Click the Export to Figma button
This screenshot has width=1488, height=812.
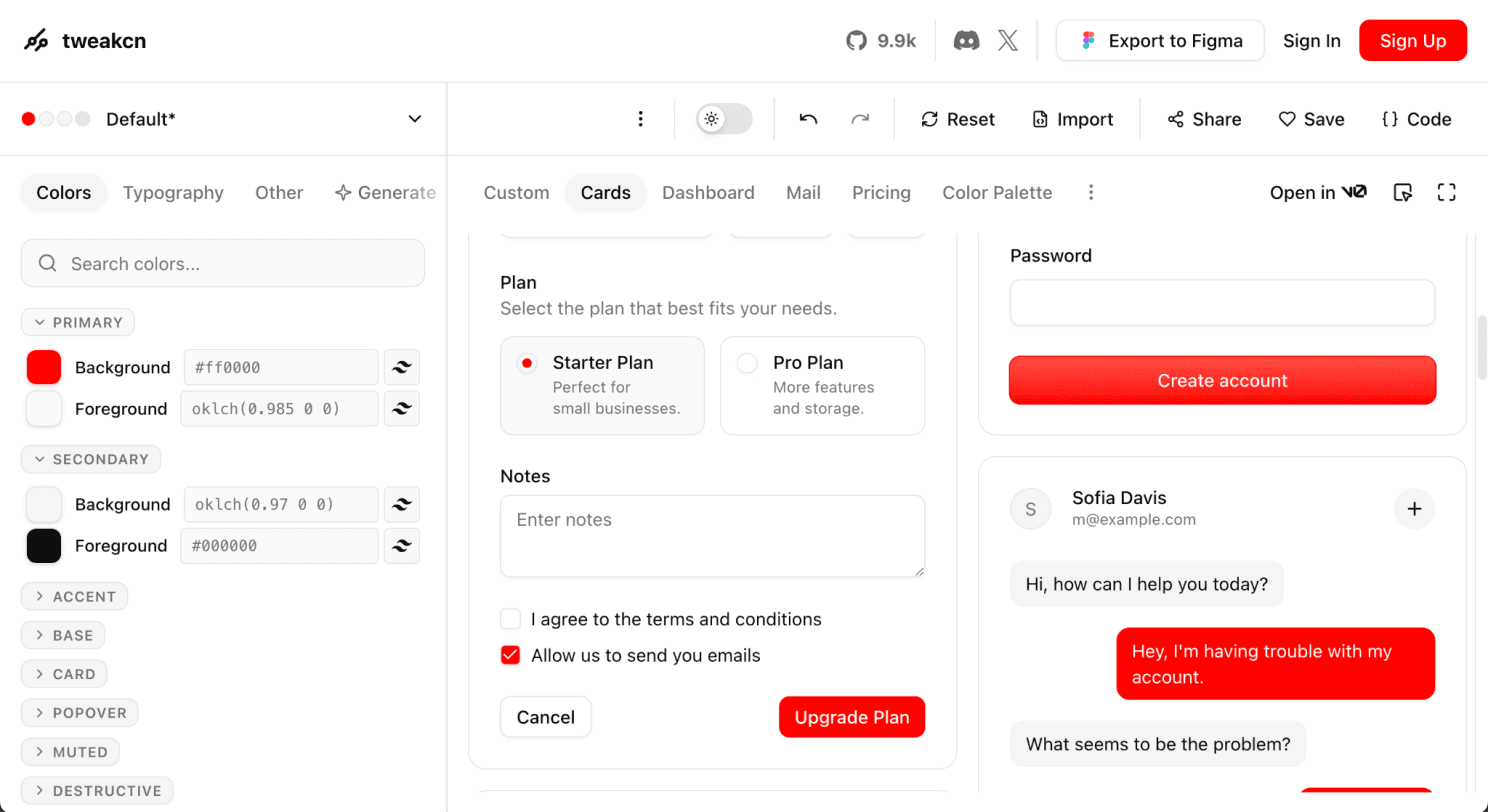click(x=1160, y=41)
